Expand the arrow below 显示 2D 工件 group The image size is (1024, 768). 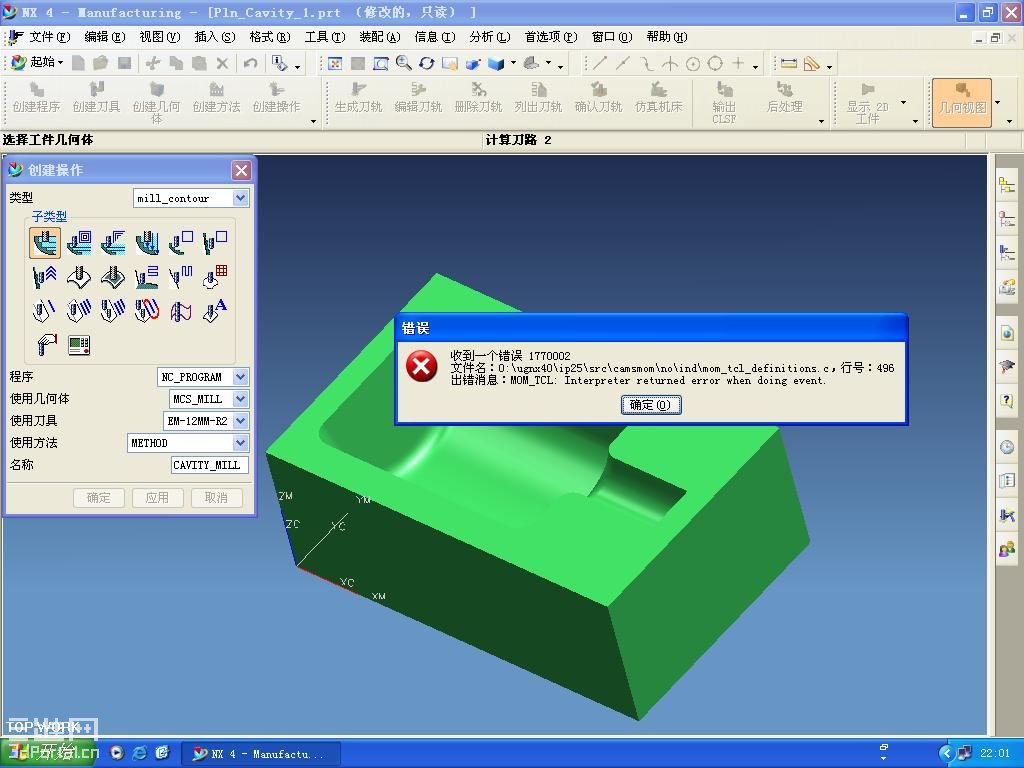coord(915,121)
